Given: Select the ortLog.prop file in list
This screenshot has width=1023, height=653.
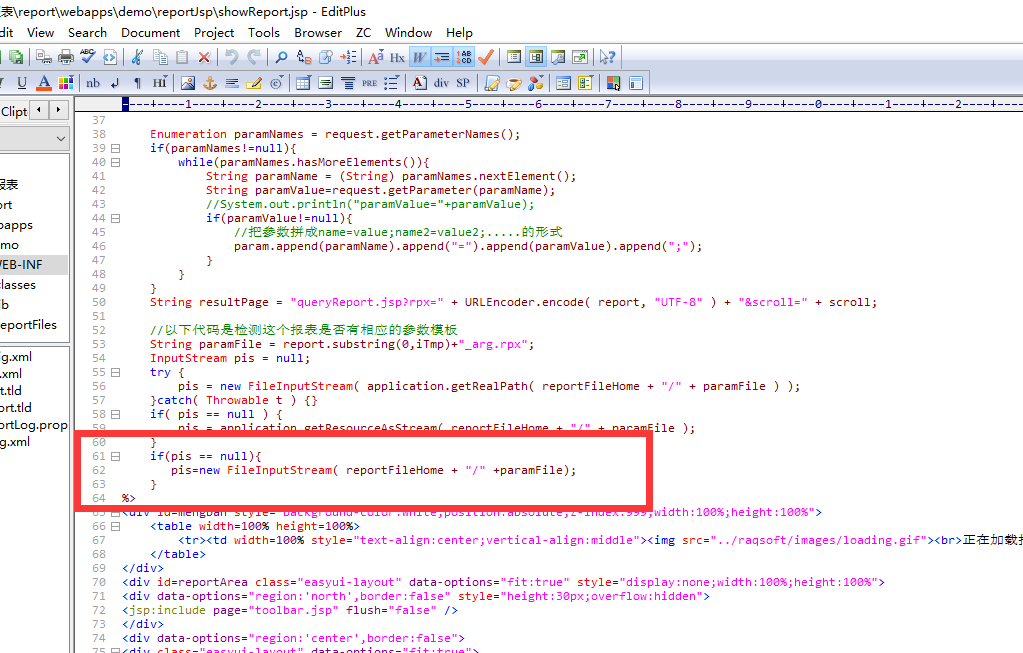Looking at the screenshot, I should coord(34,425).
